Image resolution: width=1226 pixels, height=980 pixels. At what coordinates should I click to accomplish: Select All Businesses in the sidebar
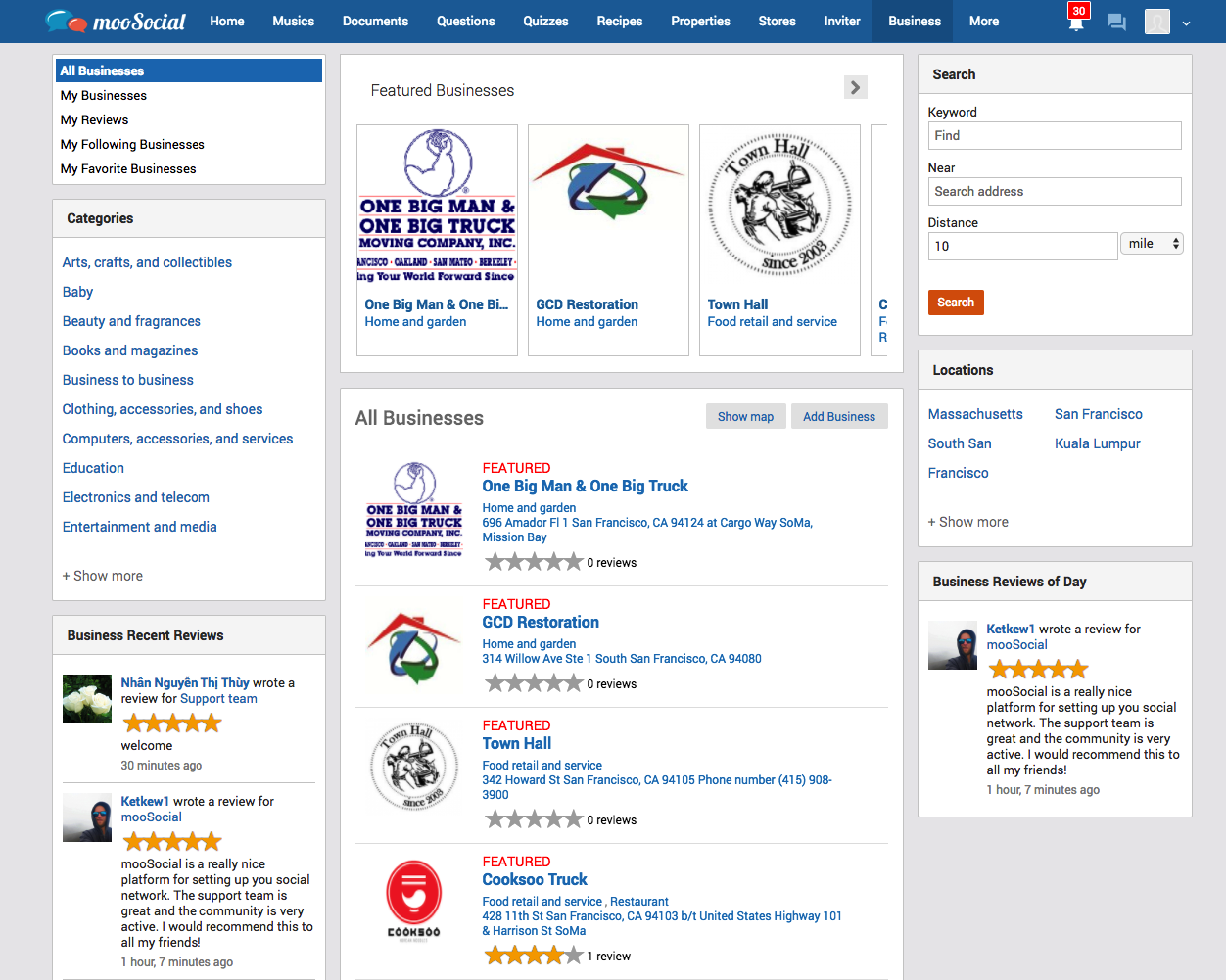tap(189, 70)
